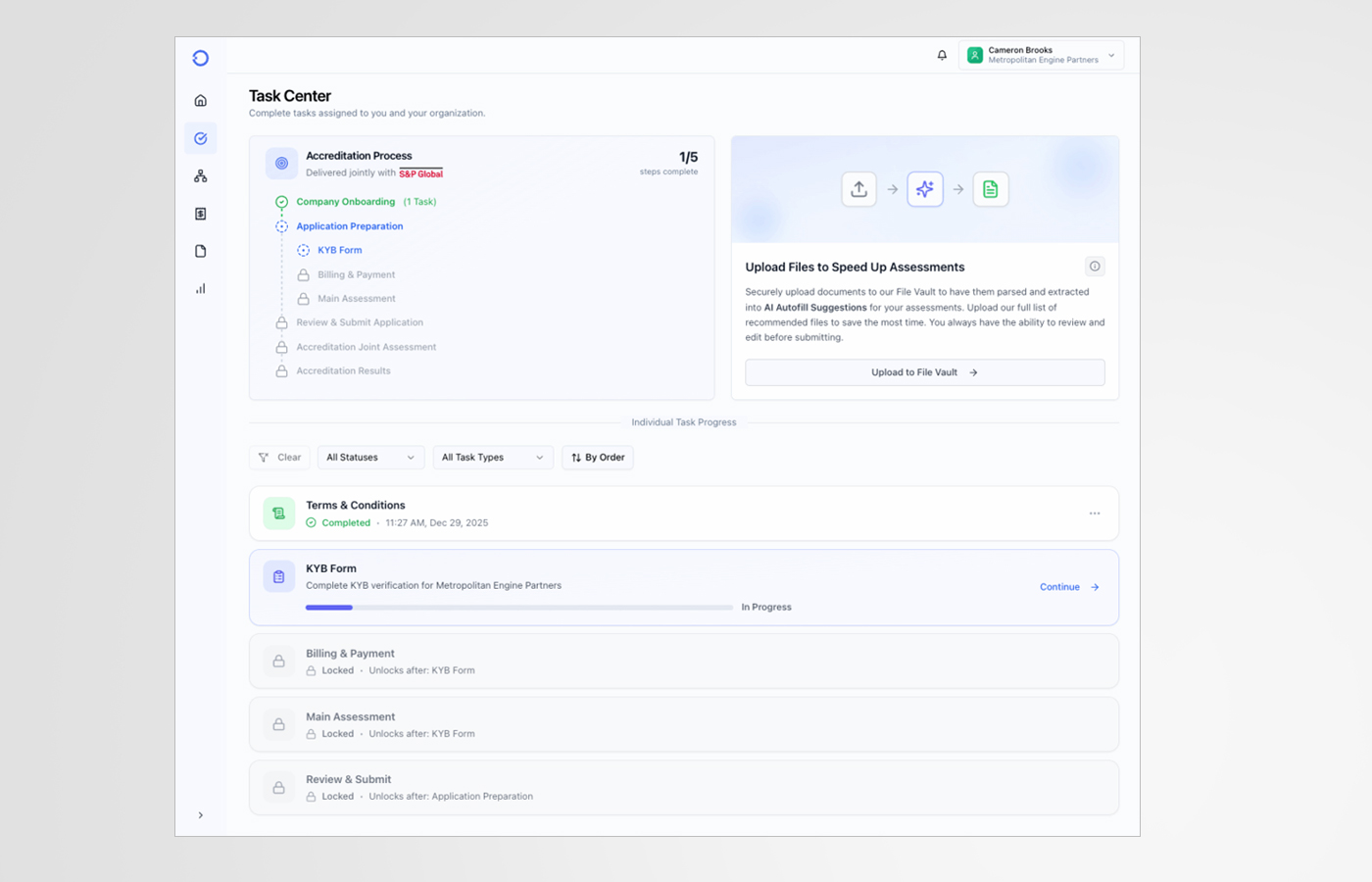Image resolution: width=1372 pixels, height=882 pixels.
Task: Click the upload arrow icon in the banner
Action: click(858, 189)
